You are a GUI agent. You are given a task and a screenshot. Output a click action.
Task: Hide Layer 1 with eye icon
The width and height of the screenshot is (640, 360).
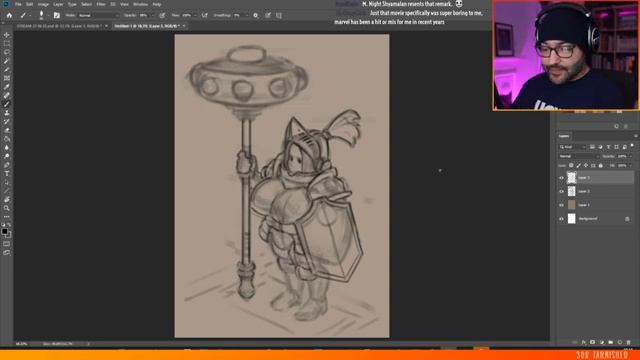561,205
